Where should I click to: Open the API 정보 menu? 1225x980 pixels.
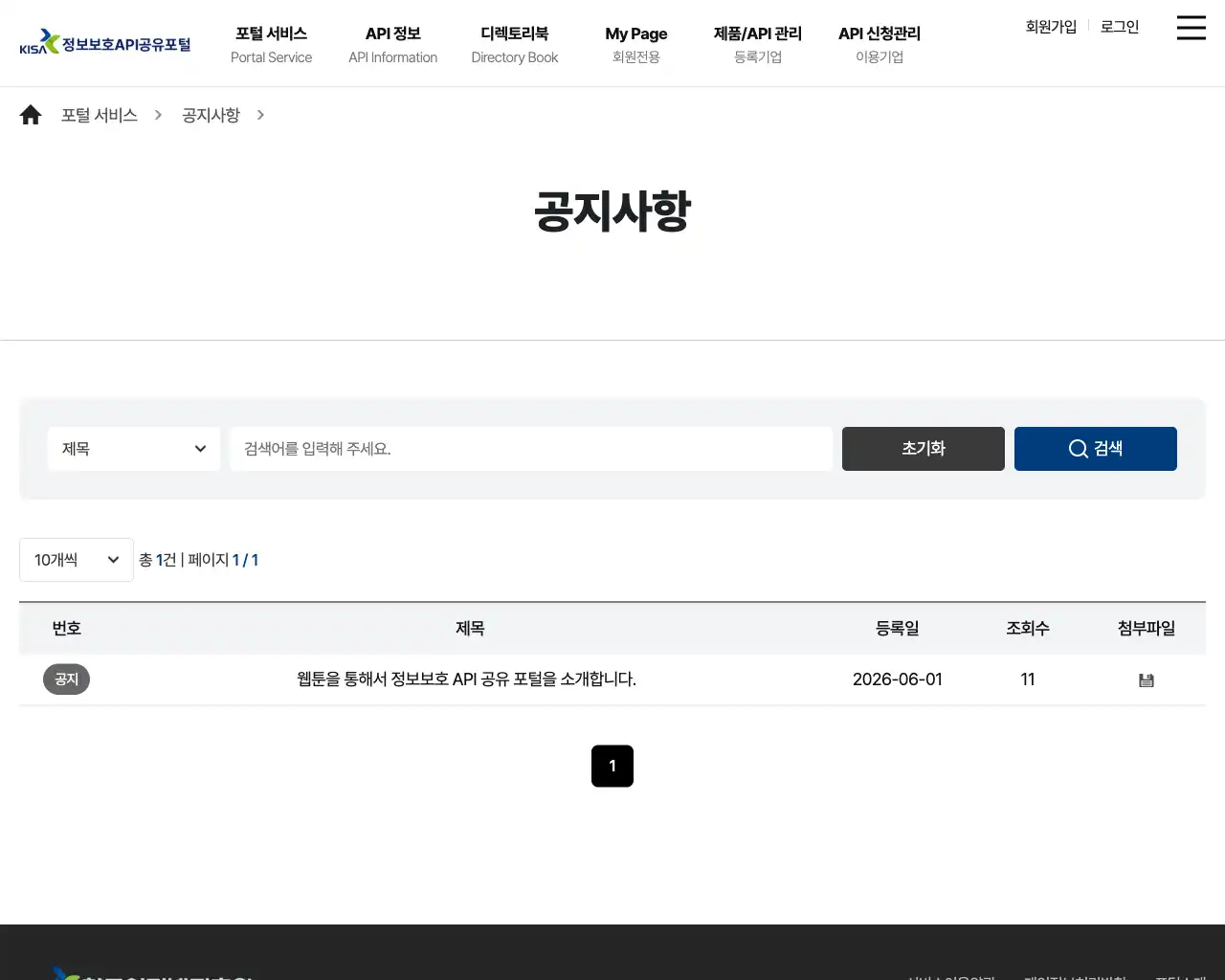393,44
